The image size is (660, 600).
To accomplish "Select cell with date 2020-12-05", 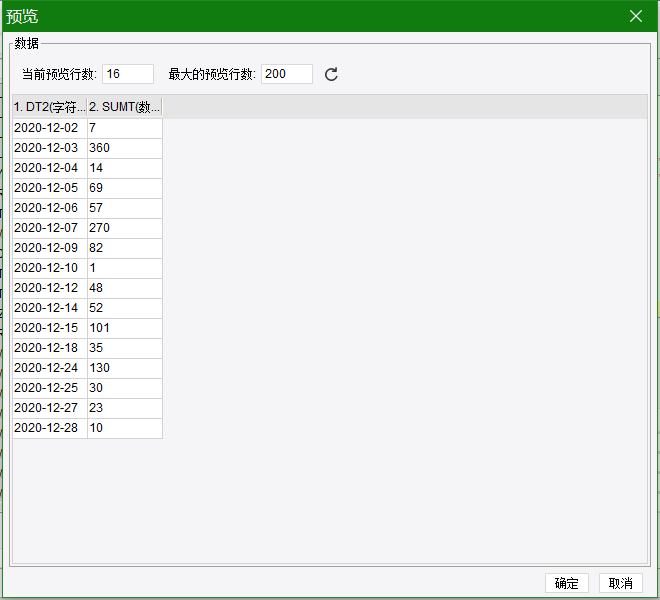I will coord(50,188).
